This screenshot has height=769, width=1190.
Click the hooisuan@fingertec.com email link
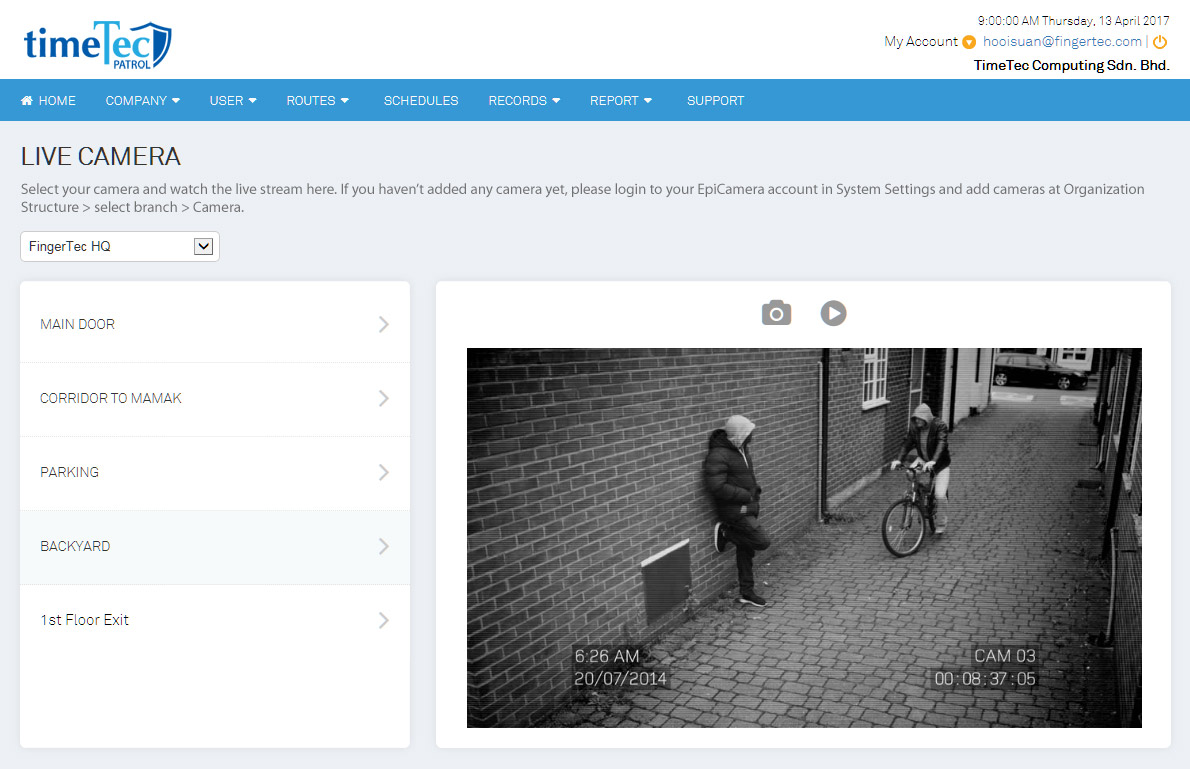[x=1062, y=42]
